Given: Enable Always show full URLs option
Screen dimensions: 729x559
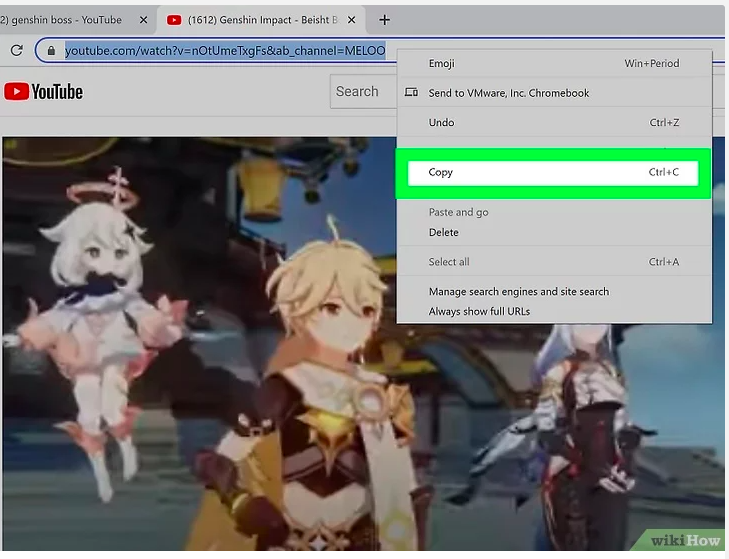Looking at the screenshot, I should coord(554,312).
